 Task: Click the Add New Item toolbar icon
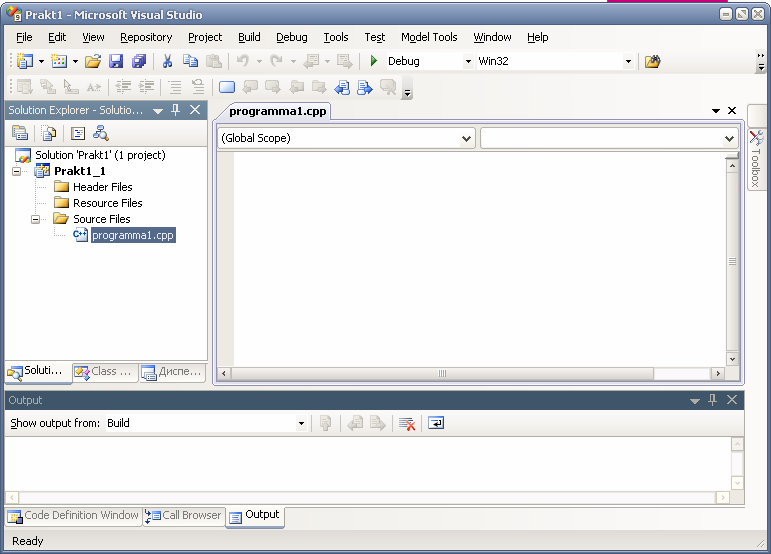(x=59, y=61)
